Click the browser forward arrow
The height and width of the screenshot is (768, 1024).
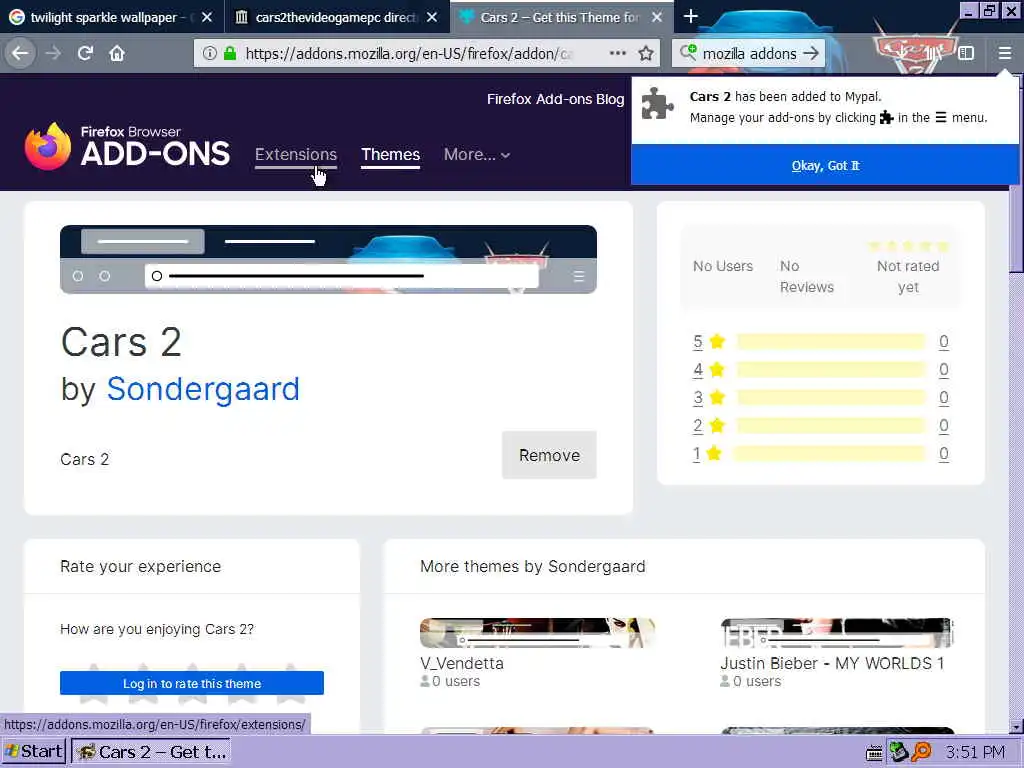(54, 54)
